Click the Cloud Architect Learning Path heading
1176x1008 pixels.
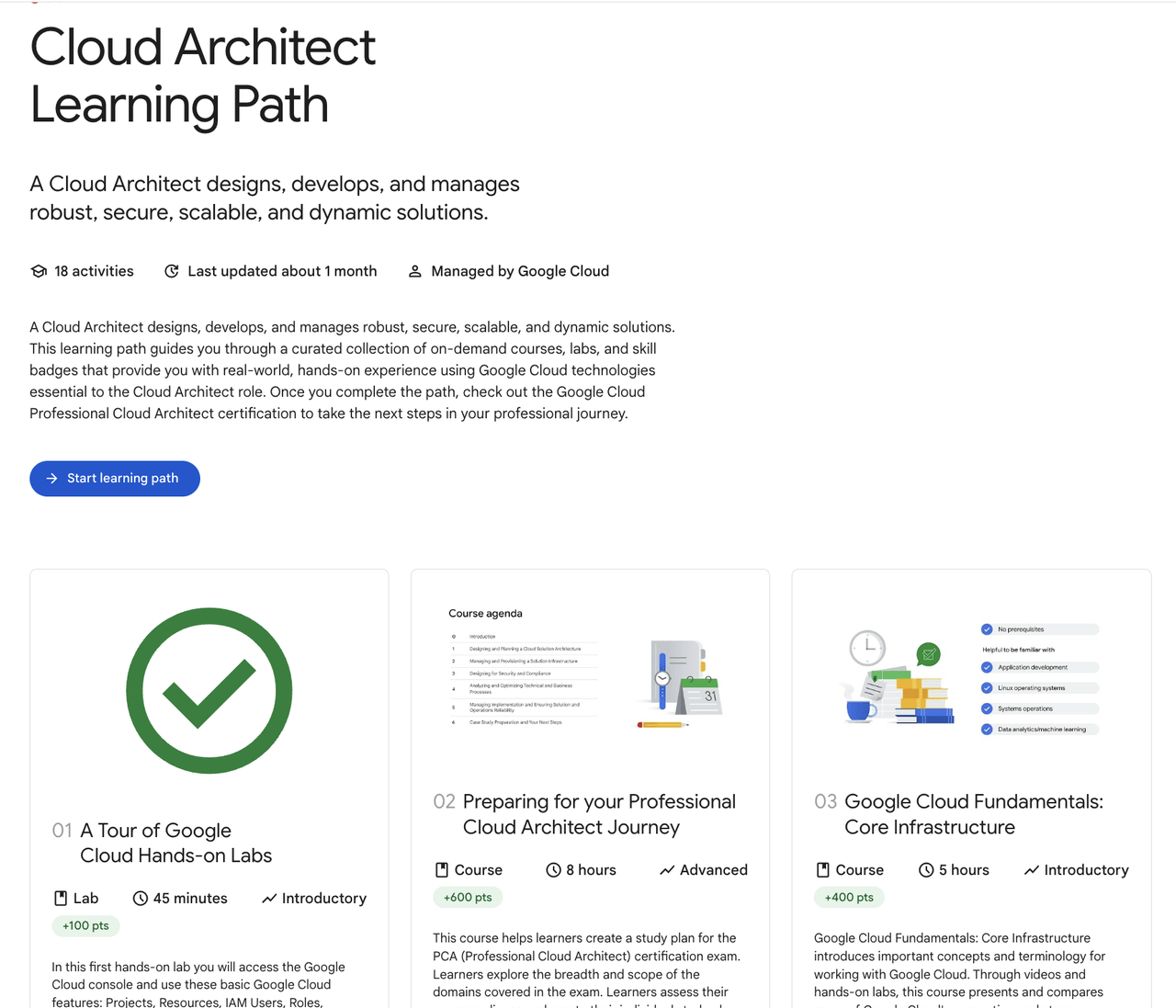203,75
